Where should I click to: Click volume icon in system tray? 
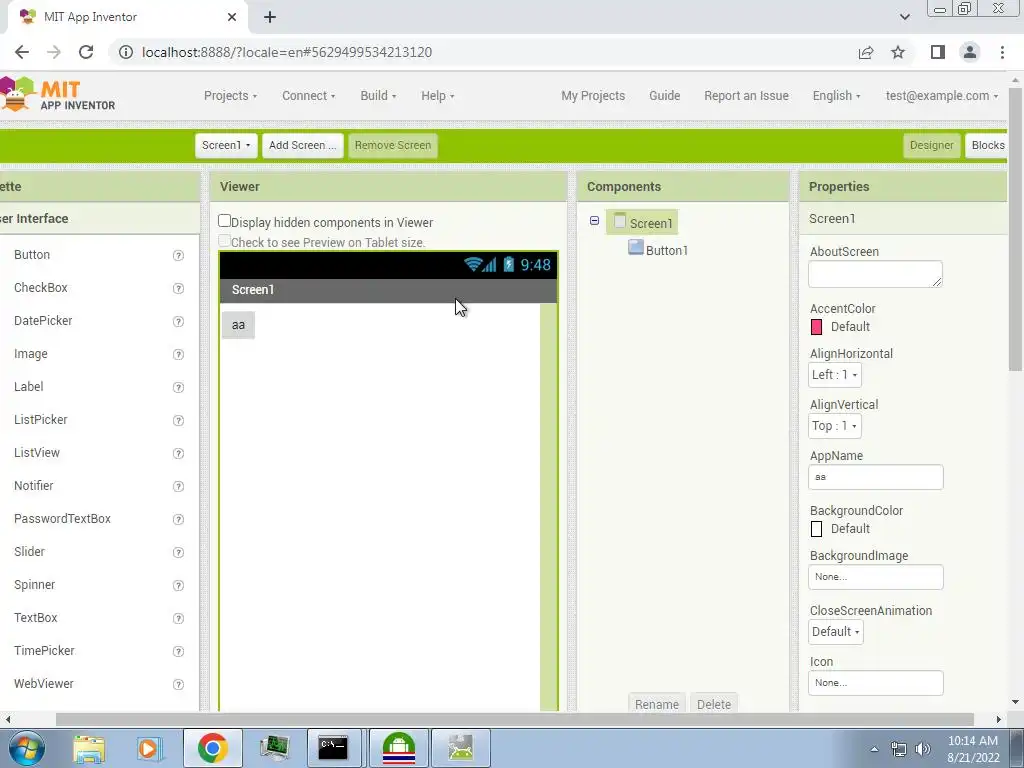point(923,749)
